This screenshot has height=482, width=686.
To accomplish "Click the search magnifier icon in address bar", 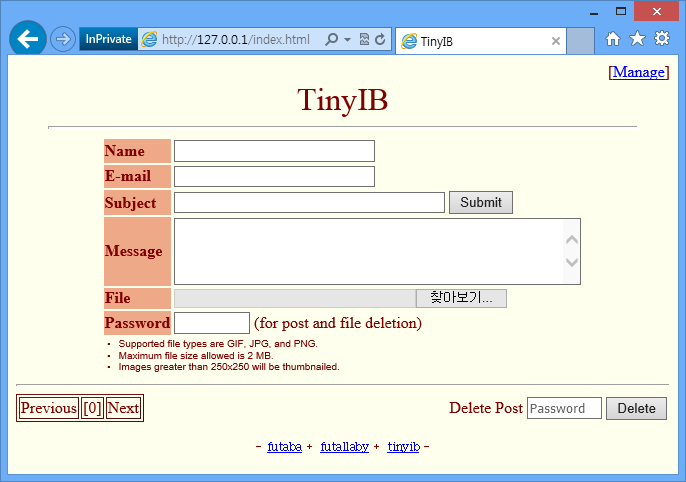I will 332,40.
